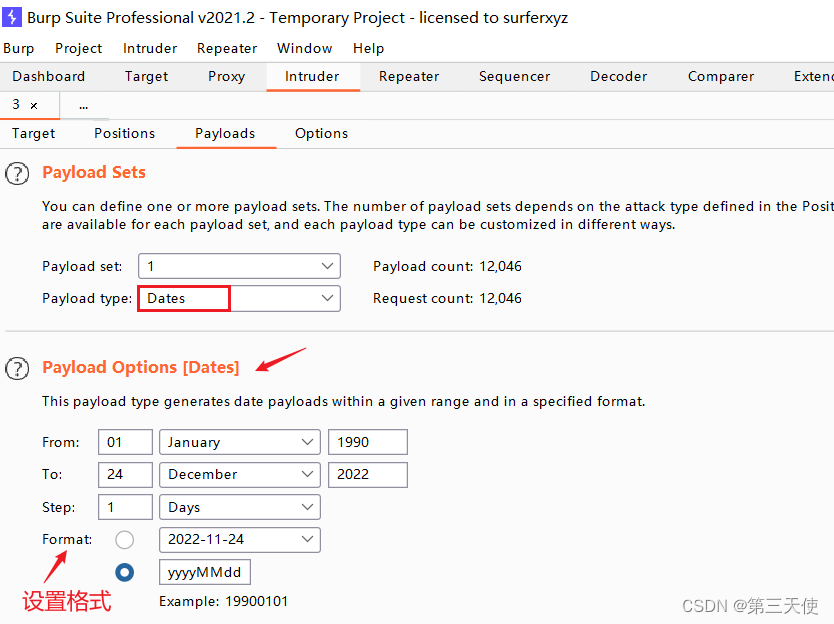Click the To day field 24
Image resolution: width=834 pixels, height=624 pixels.
[126, 475]
